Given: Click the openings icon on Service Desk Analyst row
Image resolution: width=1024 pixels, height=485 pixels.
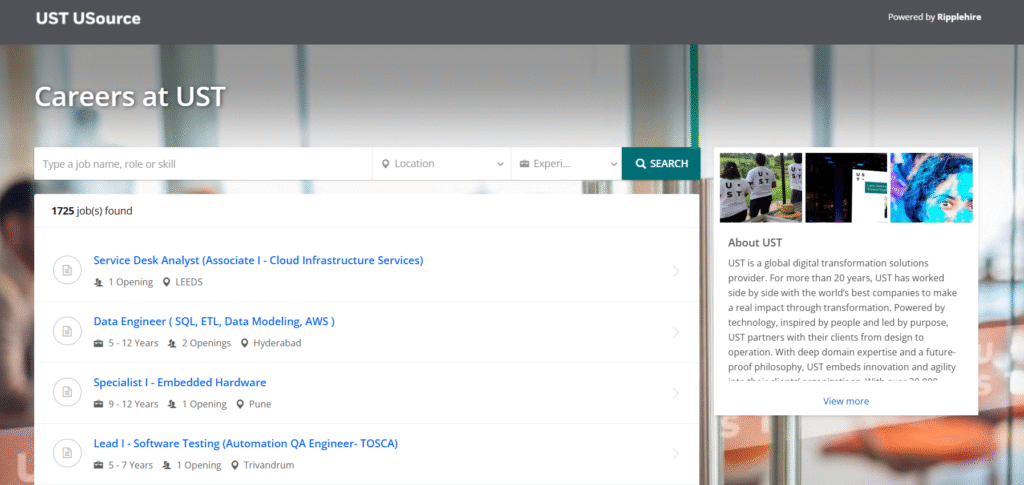Looking at the screenshot, I should 99,283.
